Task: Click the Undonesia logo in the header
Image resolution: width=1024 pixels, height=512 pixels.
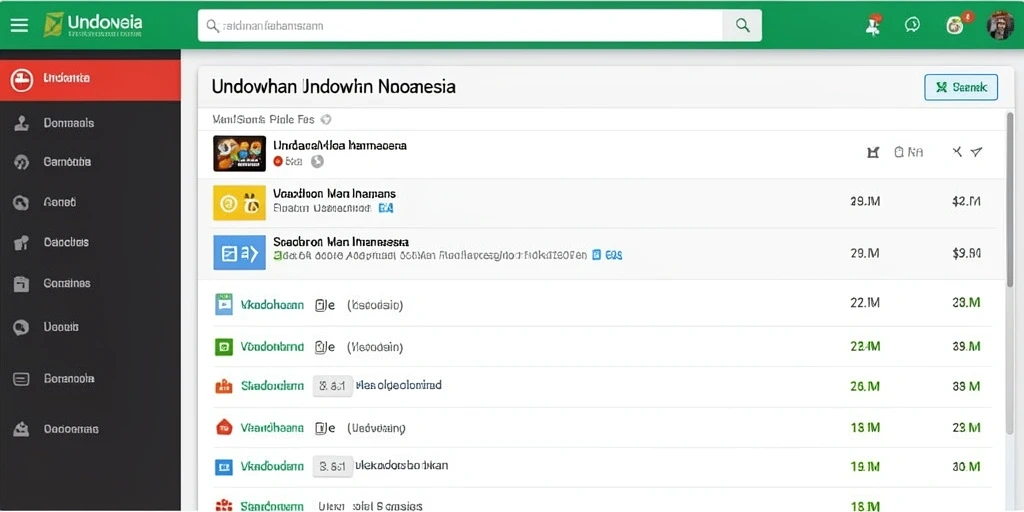Action: (x=92, y=25)
